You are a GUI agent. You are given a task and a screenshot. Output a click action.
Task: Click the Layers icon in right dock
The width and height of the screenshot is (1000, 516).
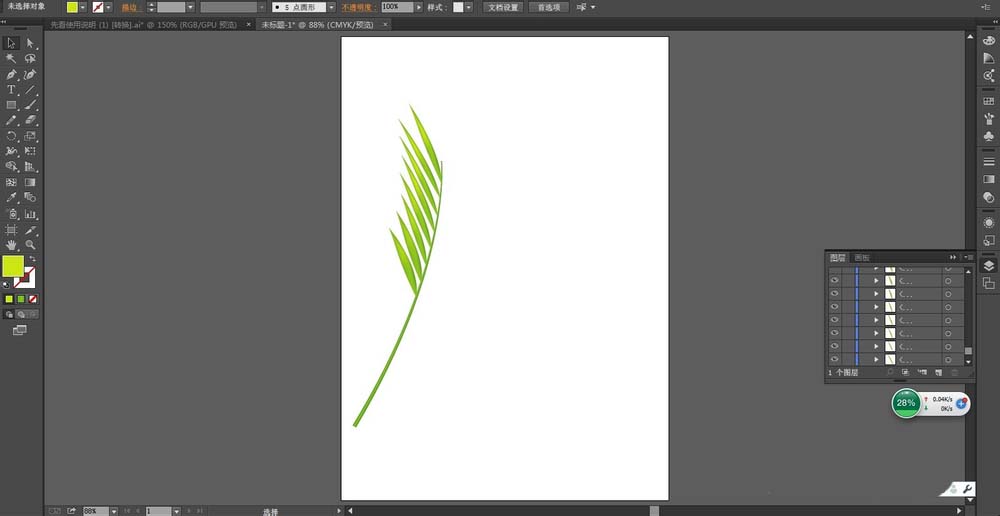989,265
